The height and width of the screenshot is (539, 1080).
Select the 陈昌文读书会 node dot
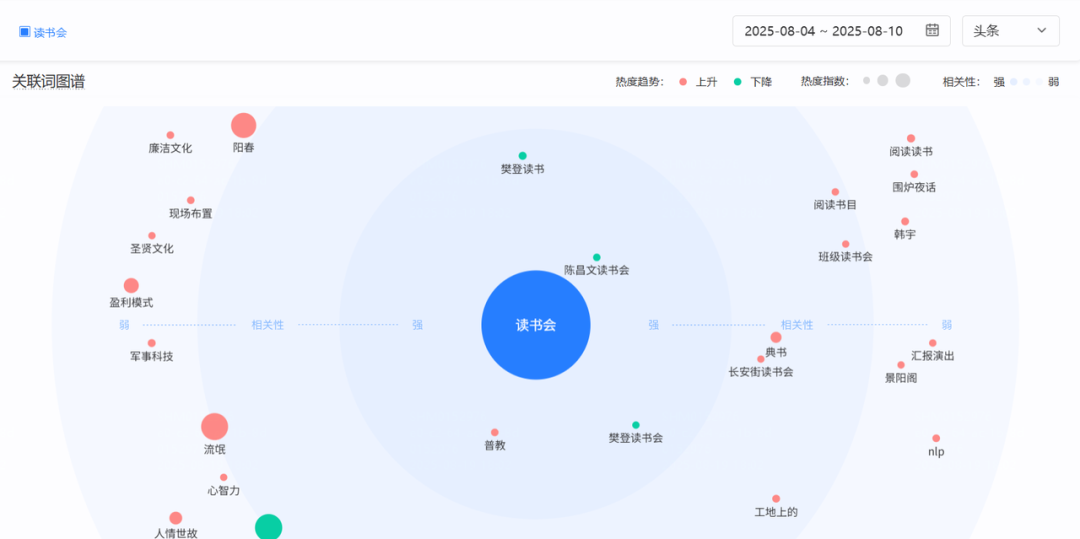[596, 257]
